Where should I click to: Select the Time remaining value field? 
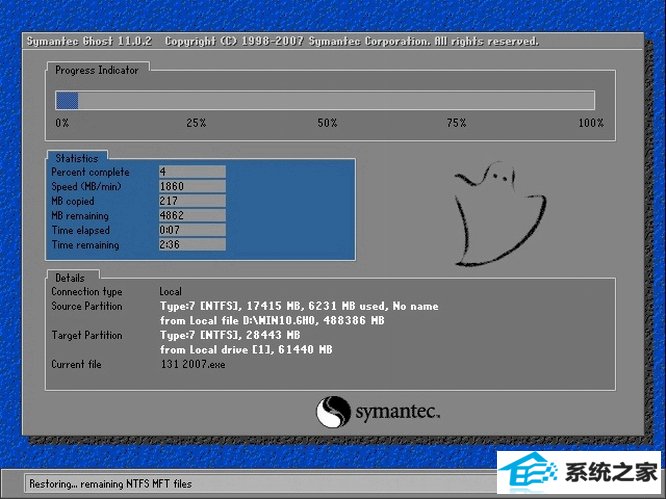(x=192, y=245)
